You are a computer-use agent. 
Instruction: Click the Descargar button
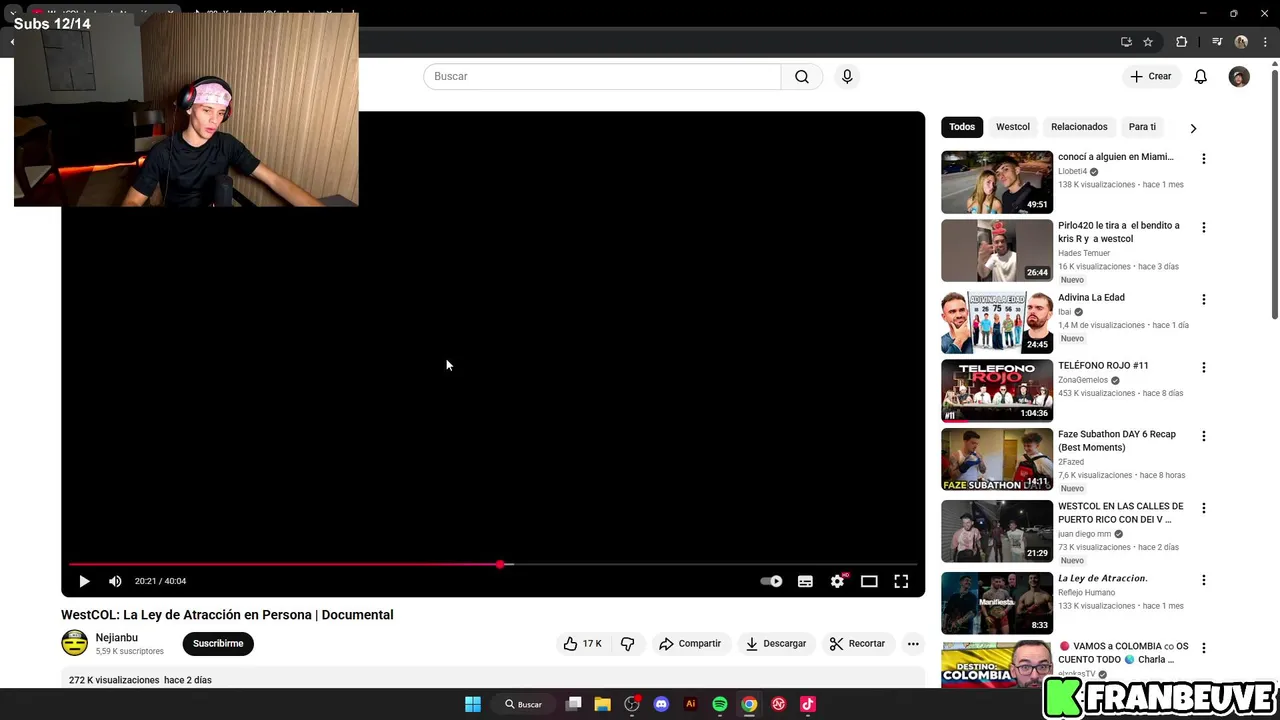pos(776,644)
